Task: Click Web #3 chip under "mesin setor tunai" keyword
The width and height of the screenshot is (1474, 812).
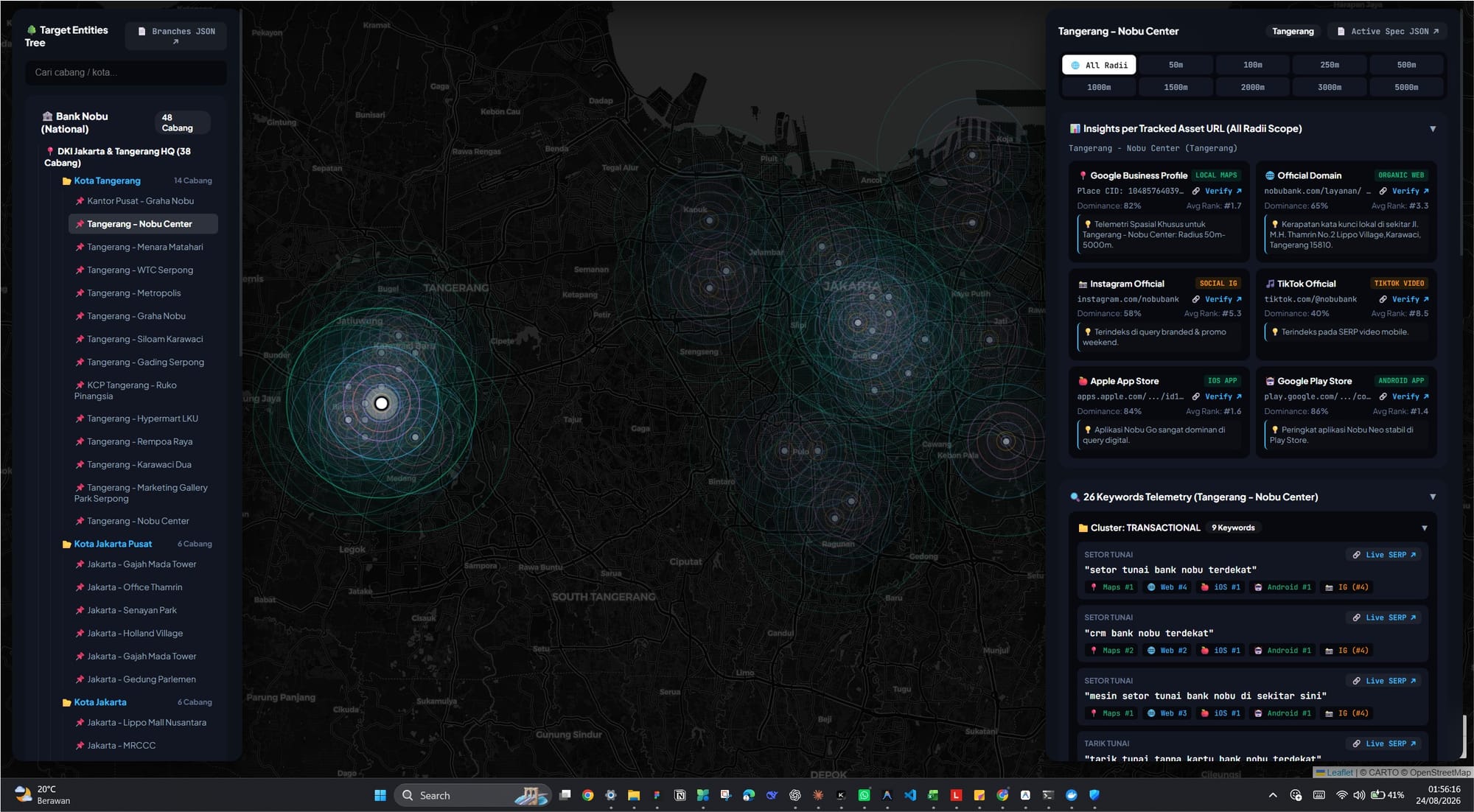Action: pos(1167,714)
